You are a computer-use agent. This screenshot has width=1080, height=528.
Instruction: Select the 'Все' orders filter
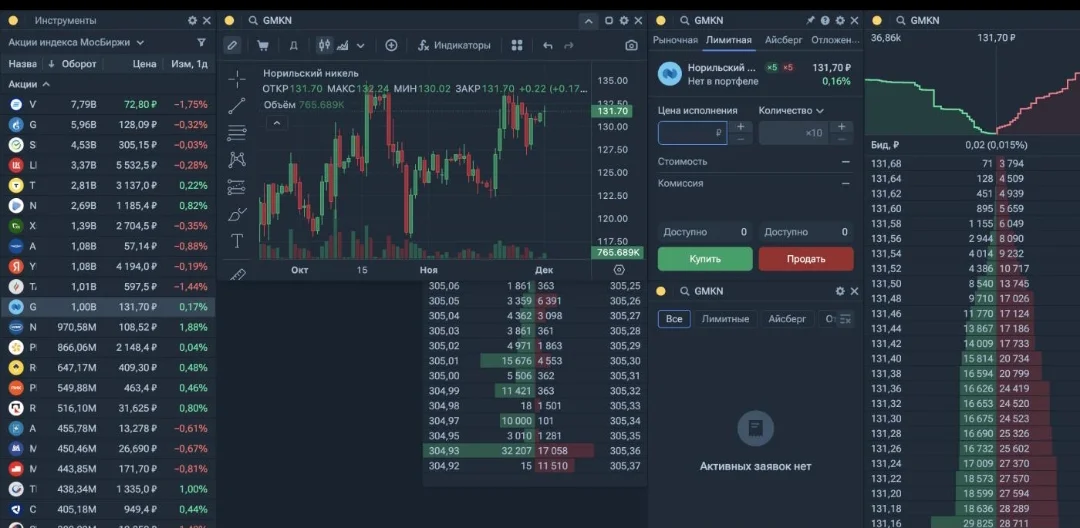coord(674,319)
